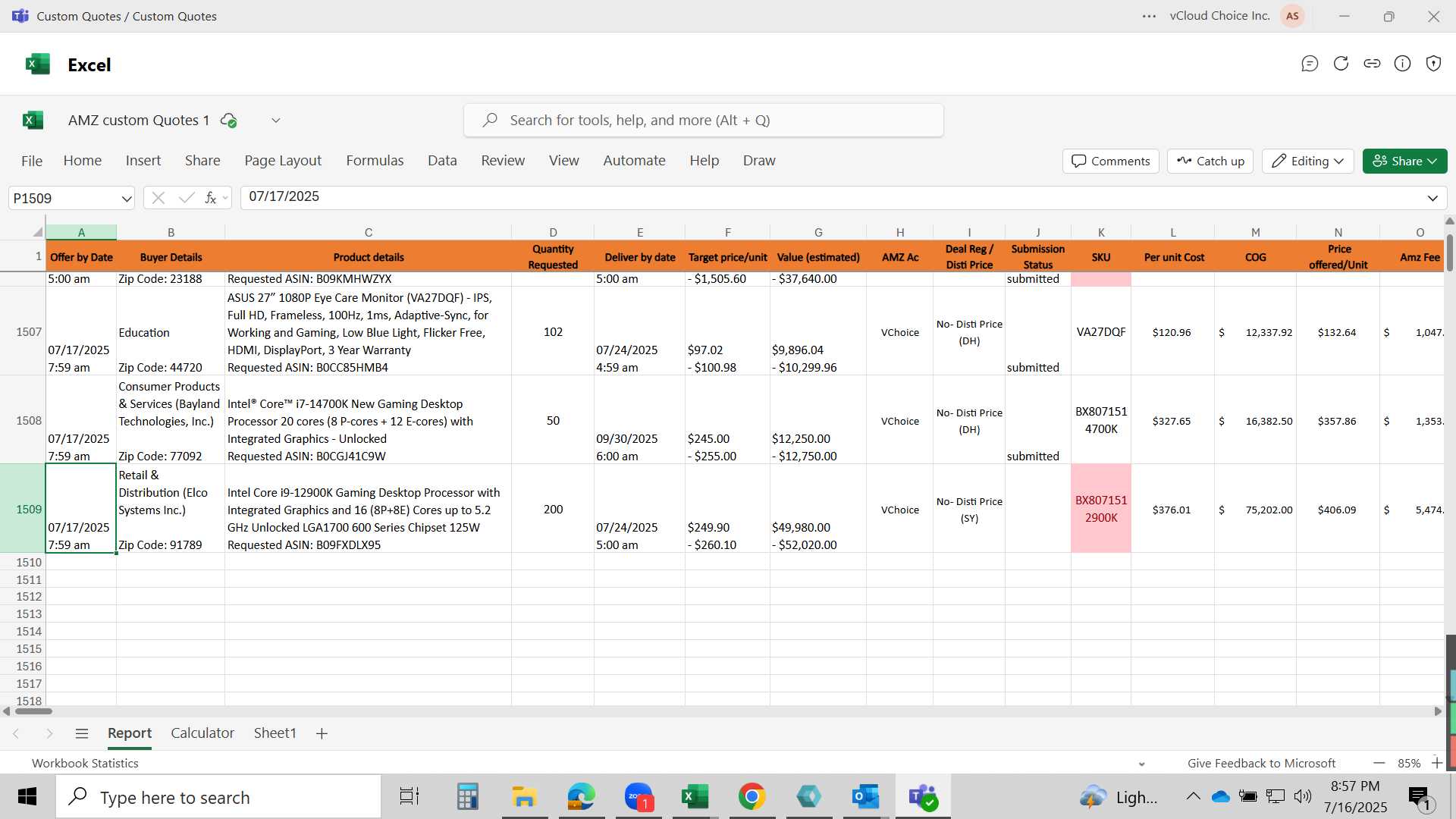Screen dimensions: 1456x819
Task: Click the volume speaker icon
Action: [1302, 796]
